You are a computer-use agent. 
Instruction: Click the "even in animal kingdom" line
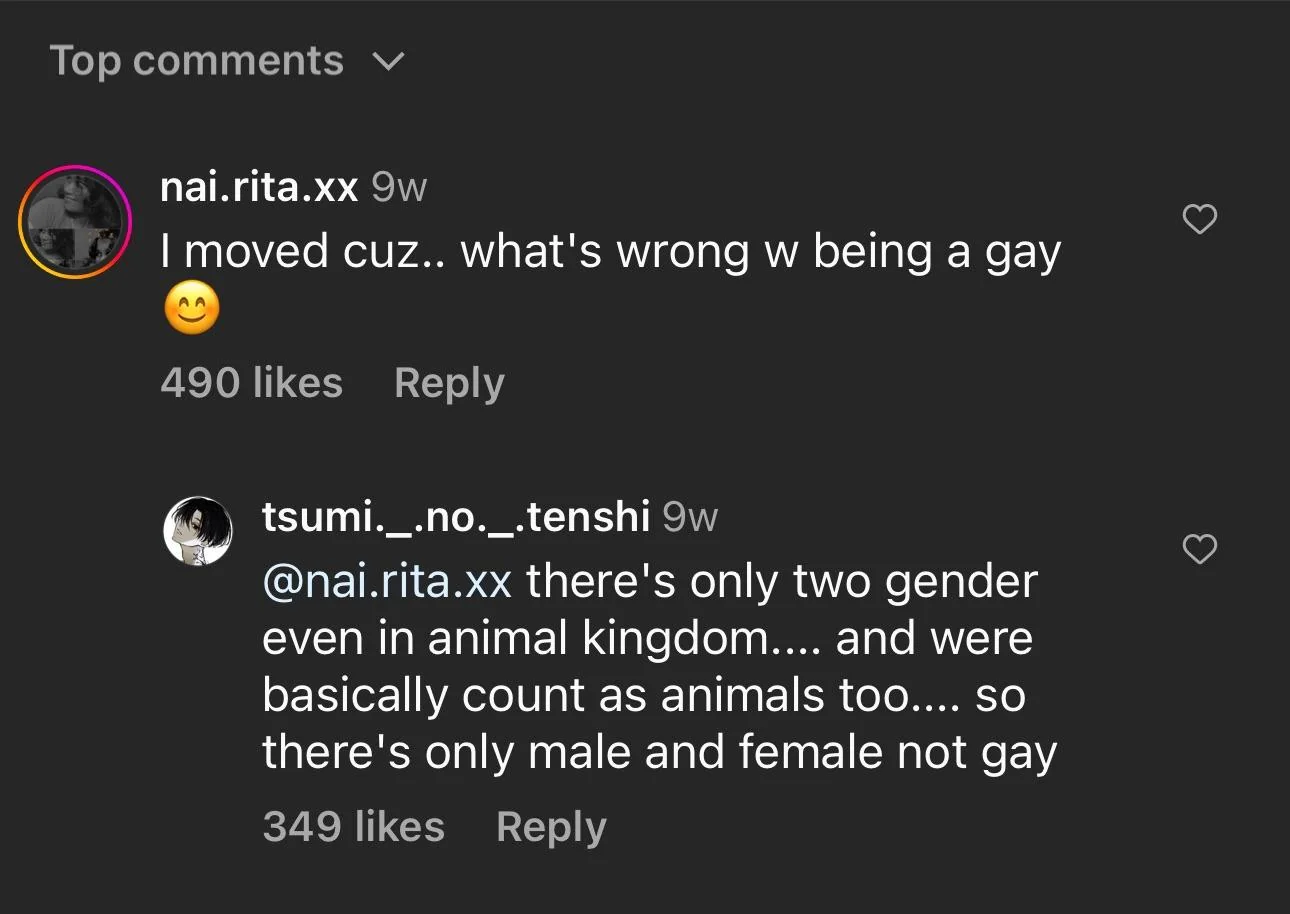coord(647,639)
